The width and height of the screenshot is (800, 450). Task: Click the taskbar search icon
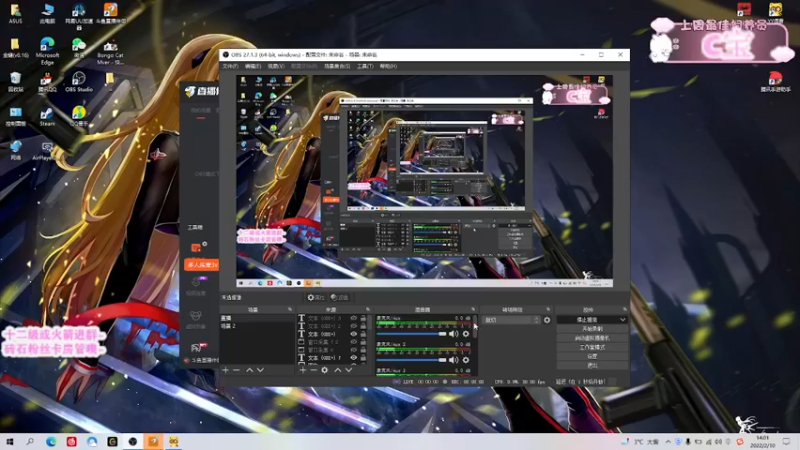pyautogui.click(x=30, y=441)
